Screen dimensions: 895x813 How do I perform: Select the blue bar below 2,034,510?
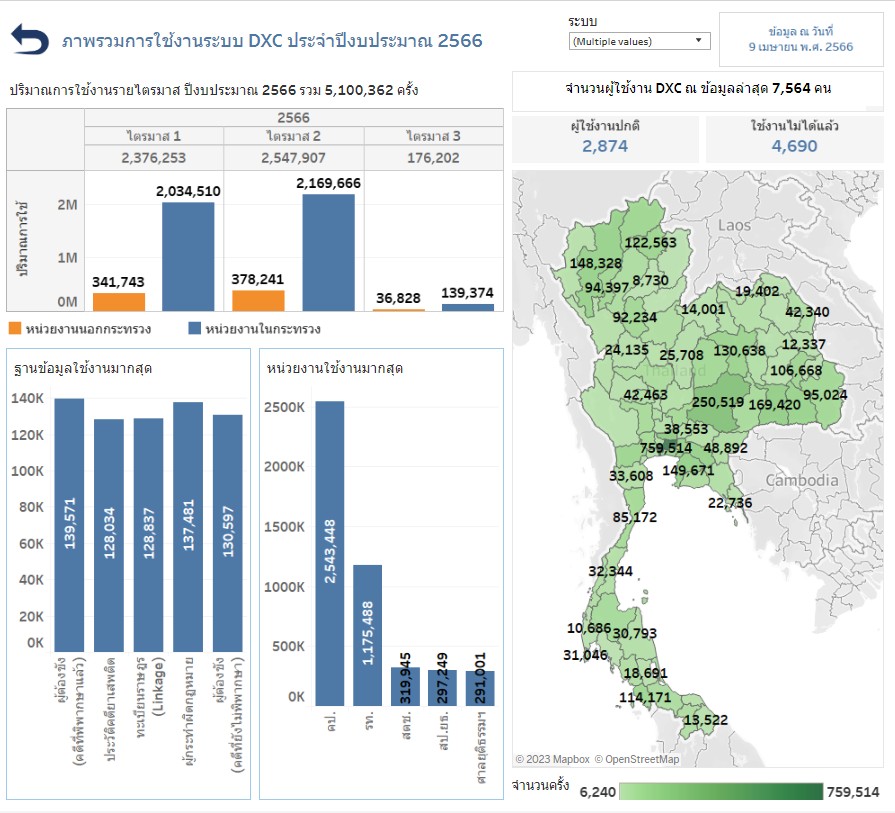pyautogui.click(x=188, y=257)
